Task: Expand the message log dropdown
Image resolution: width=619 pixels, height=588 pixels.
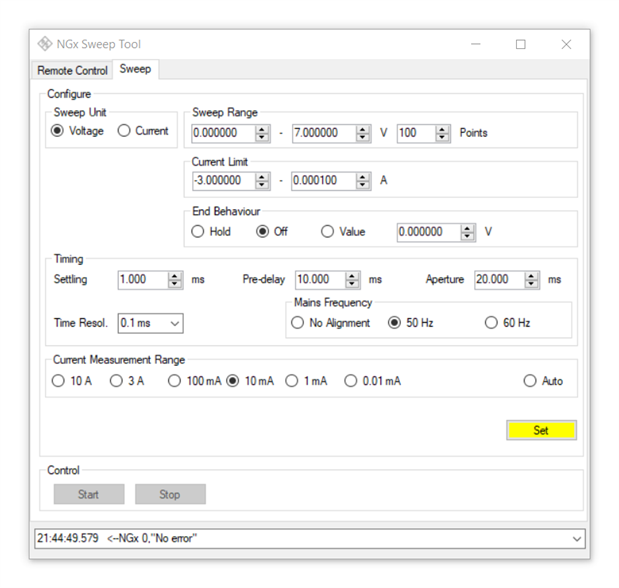Action: point(576,539)
